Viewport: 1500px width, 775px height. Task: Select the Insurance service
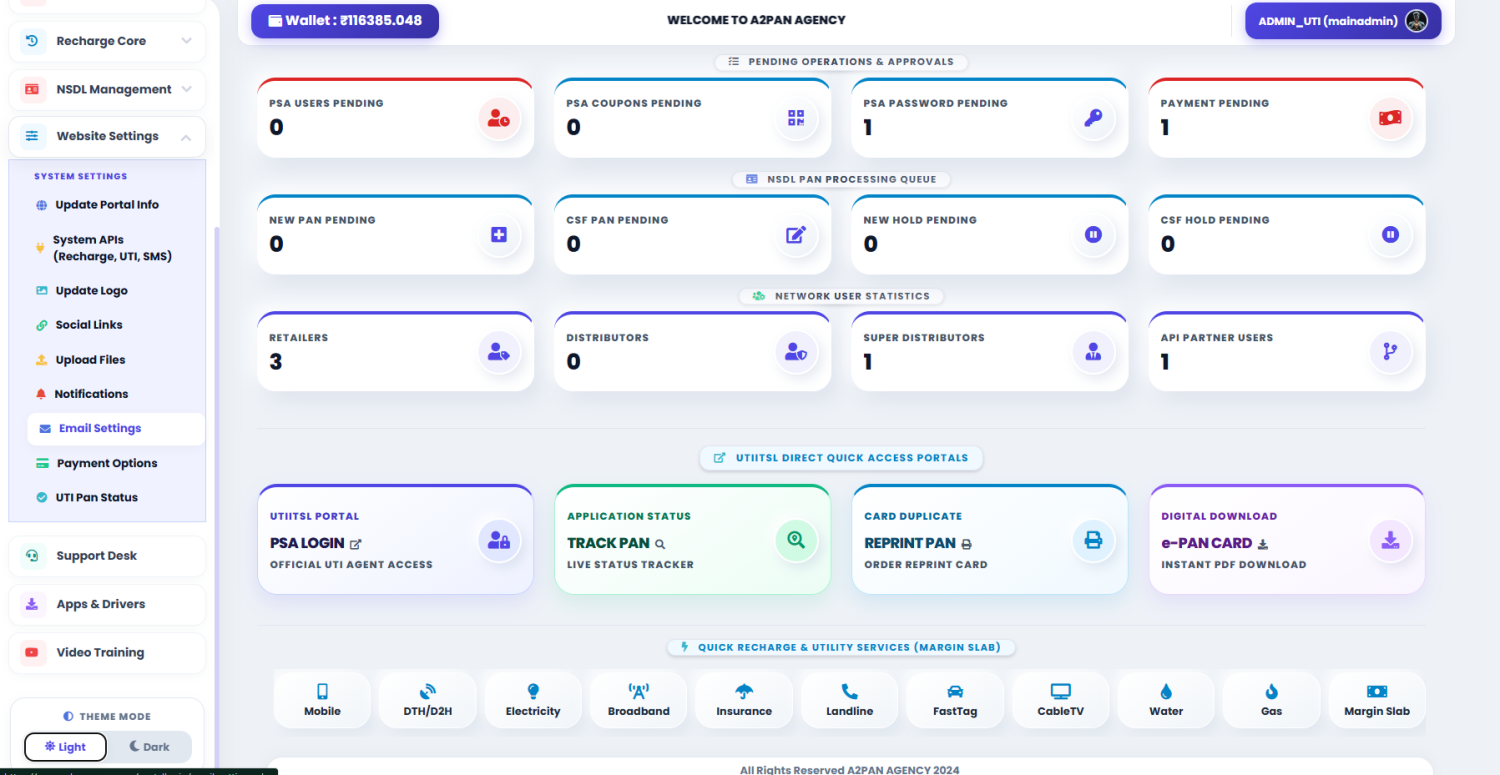point(744,700)
